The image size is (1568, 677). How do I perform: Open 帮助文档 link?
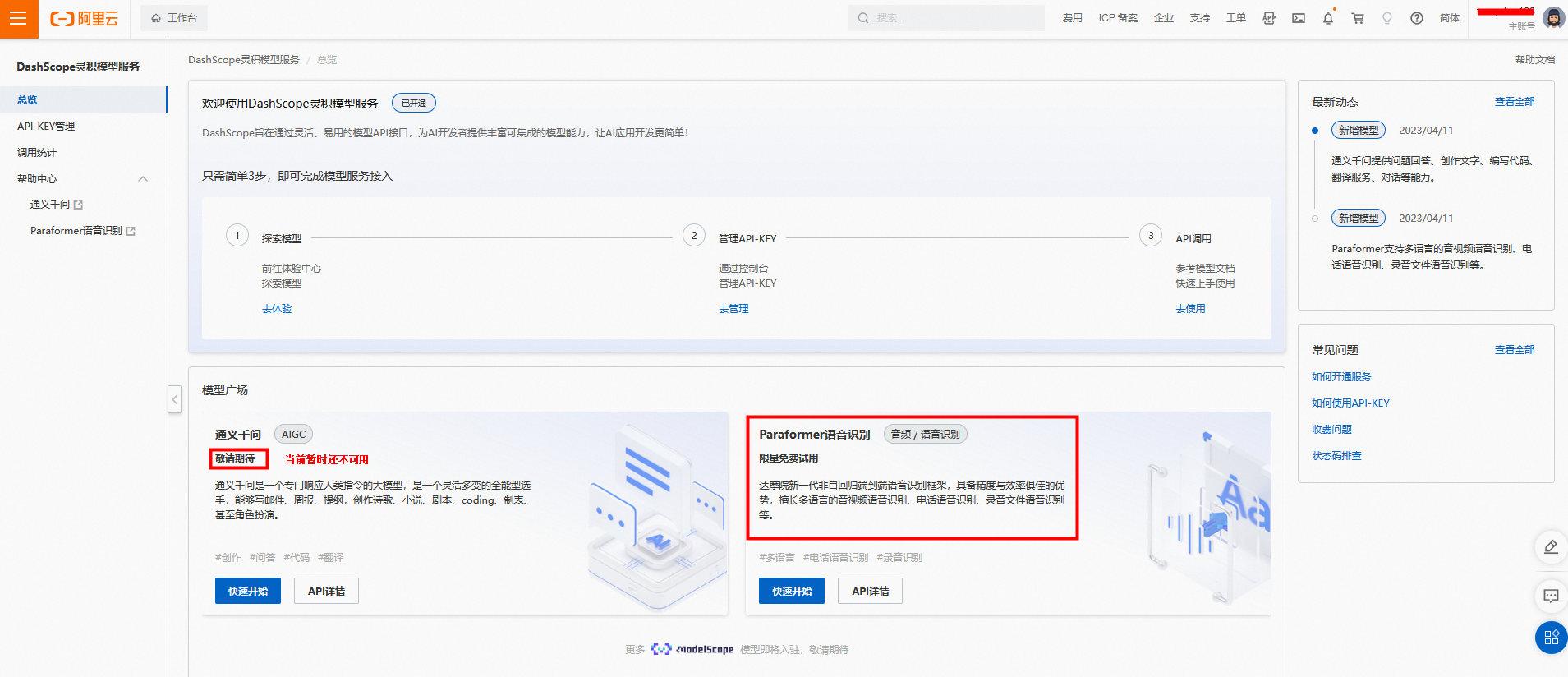pos(1534,60)
